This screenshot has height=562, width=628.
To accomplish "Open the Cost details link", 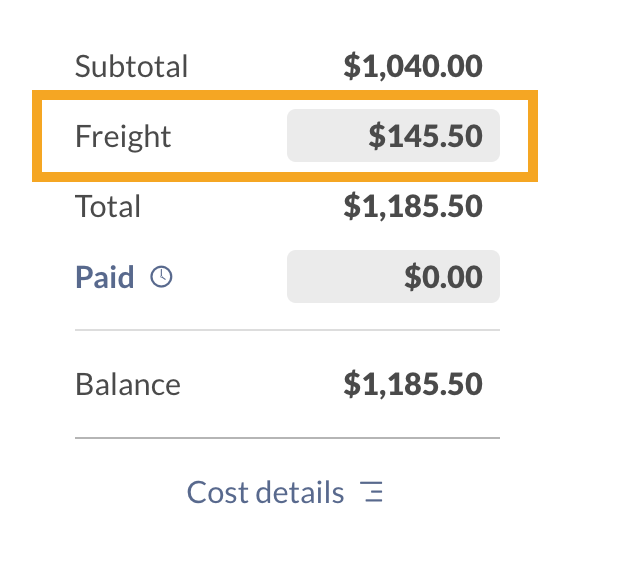I will pos(265,492).
